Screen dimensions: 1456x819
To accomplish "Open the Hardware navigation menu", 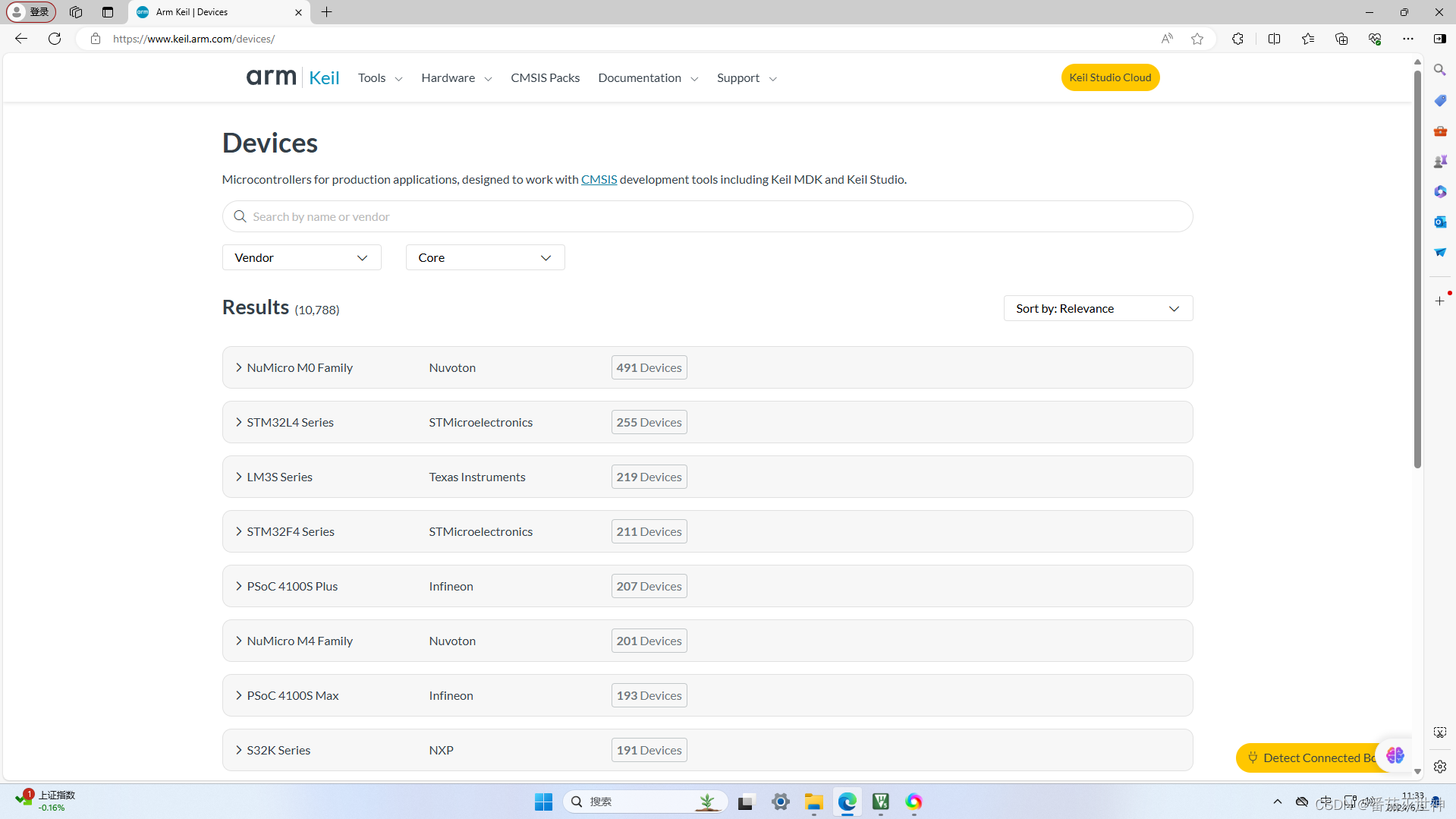I will point(457,77).
